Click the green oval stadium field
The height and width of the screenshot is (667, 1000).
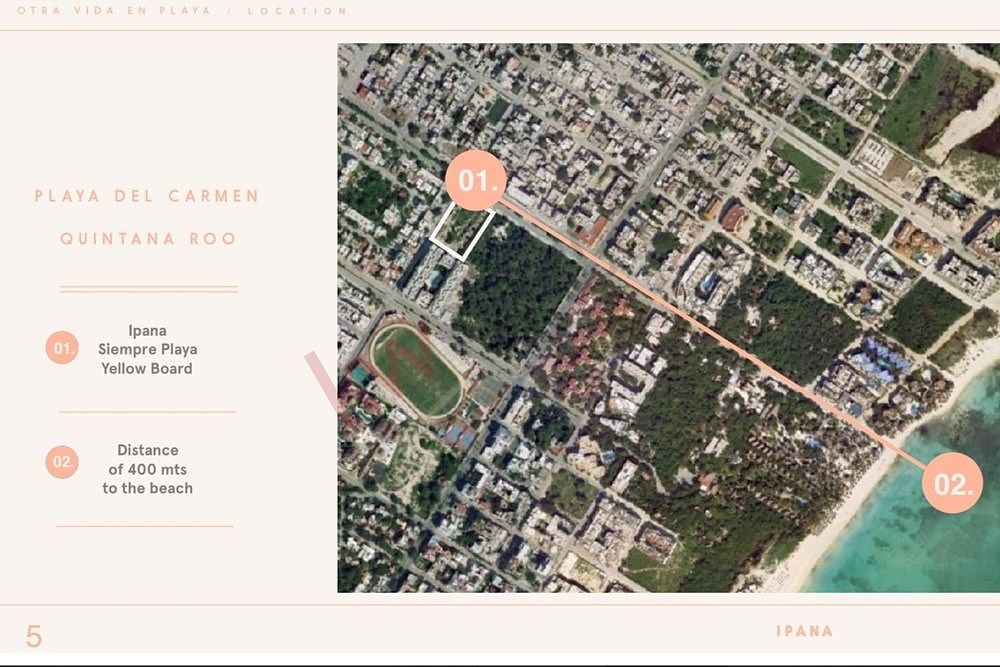[417, 370]
